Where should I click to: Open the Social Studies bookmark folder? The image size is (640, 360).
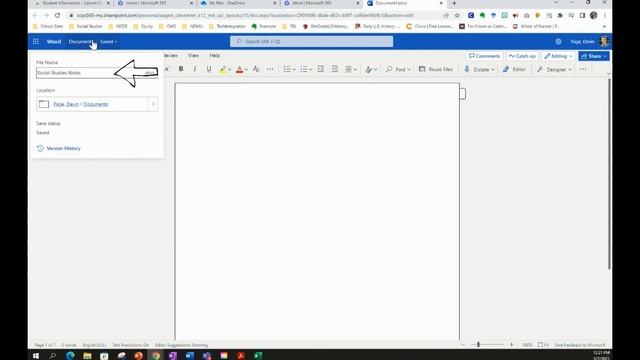(x=86, y=26)
